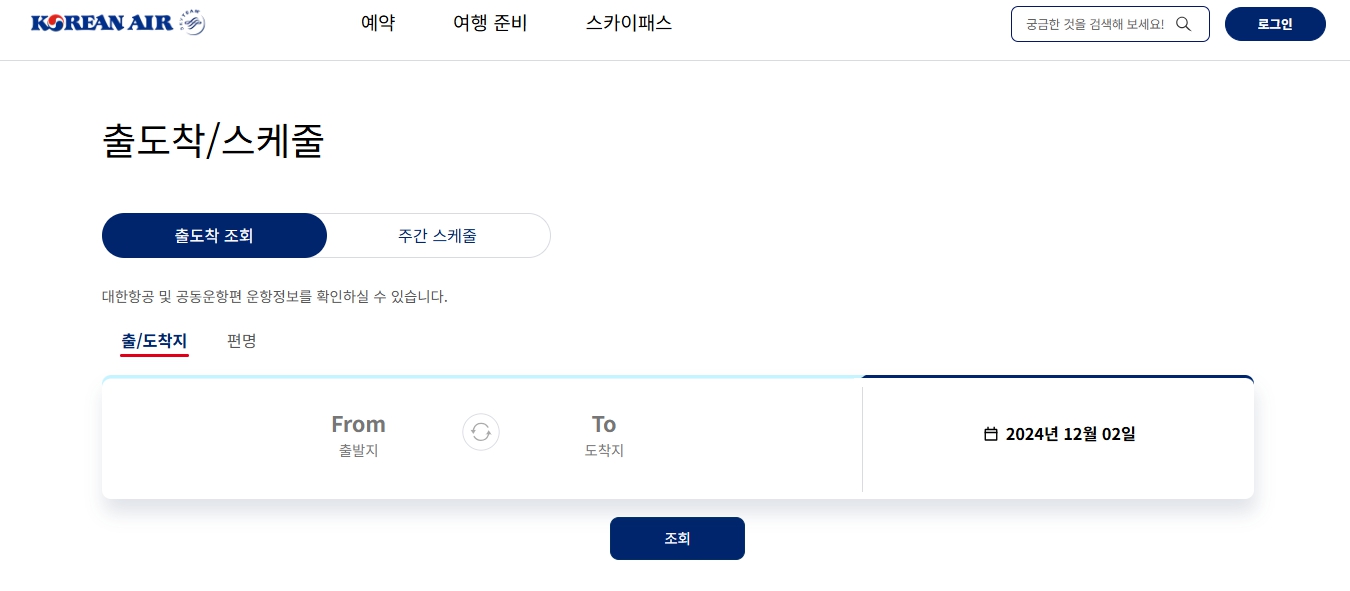The image size is (1350, 591).
Task: Select the 출도착 조회 tab
Action: tap(214, 235)
